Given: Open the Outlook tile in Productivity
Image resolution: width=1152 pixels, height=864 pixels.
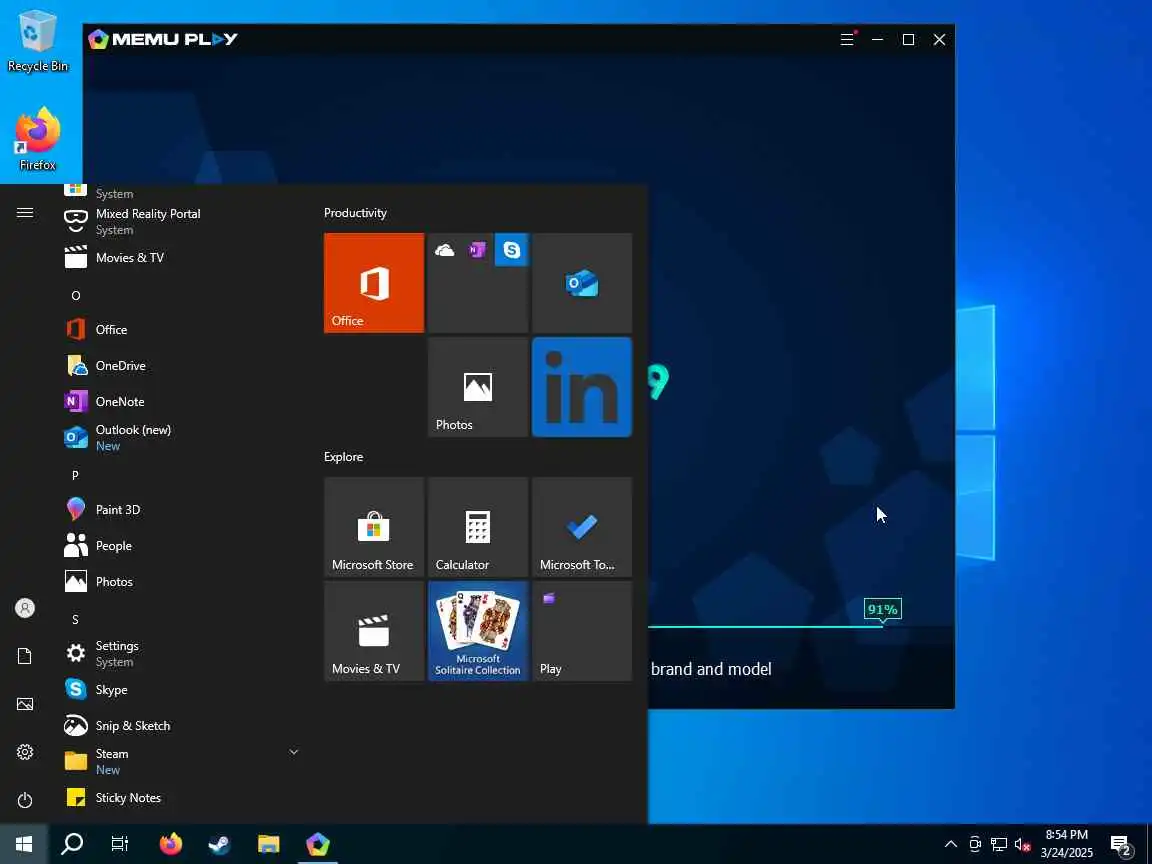Looking at the screenshot, I should (x=582, y=283).
